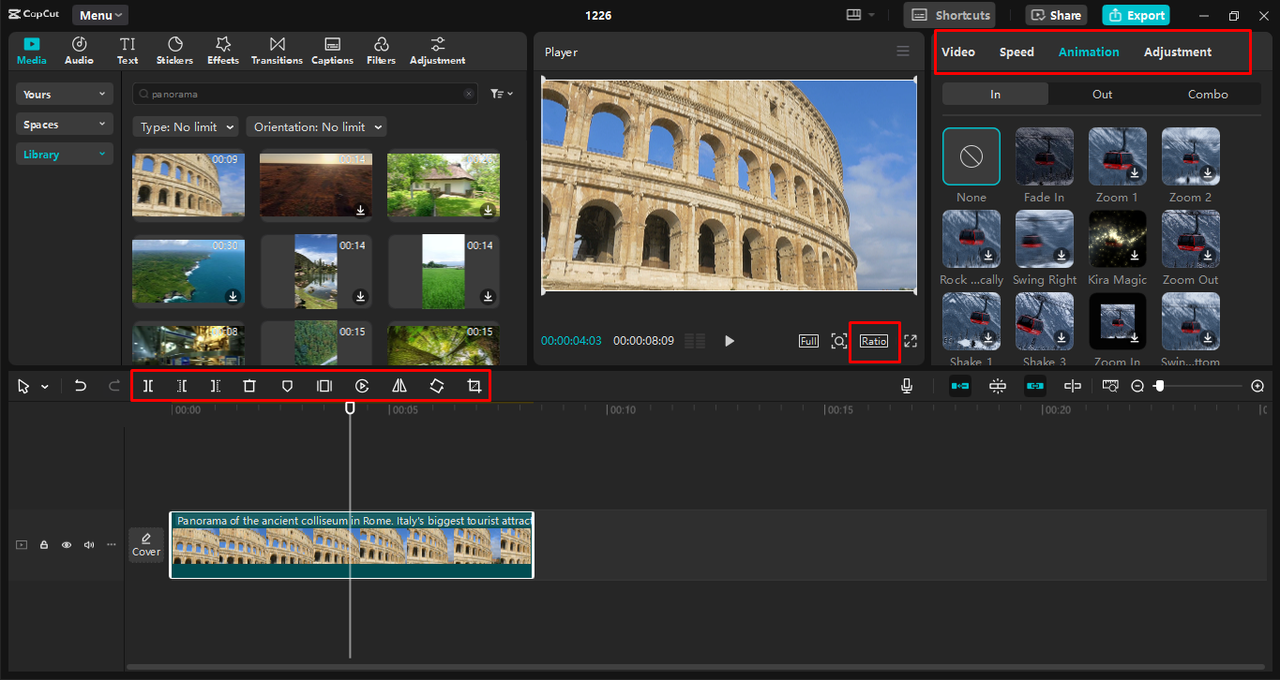Open the Type: No limit filter dropdown
The height and width of the screenshot is (680, 1280).
click(185, 126)
